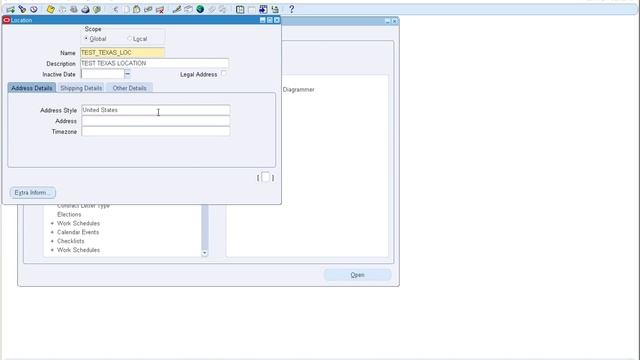Click the Clear Record eraser icon

148,9
